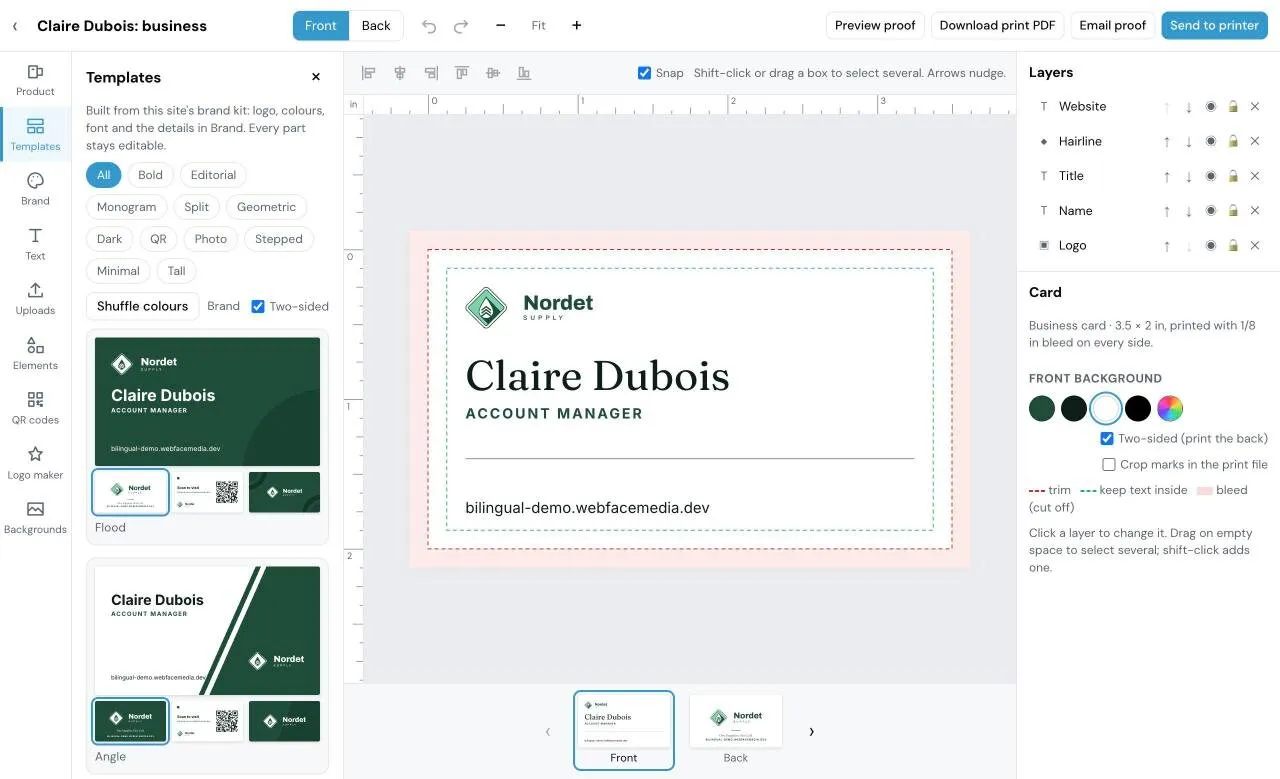Screen dimensions: 1280x779
Task: Align selection to left edge
Action: point(369,73)
